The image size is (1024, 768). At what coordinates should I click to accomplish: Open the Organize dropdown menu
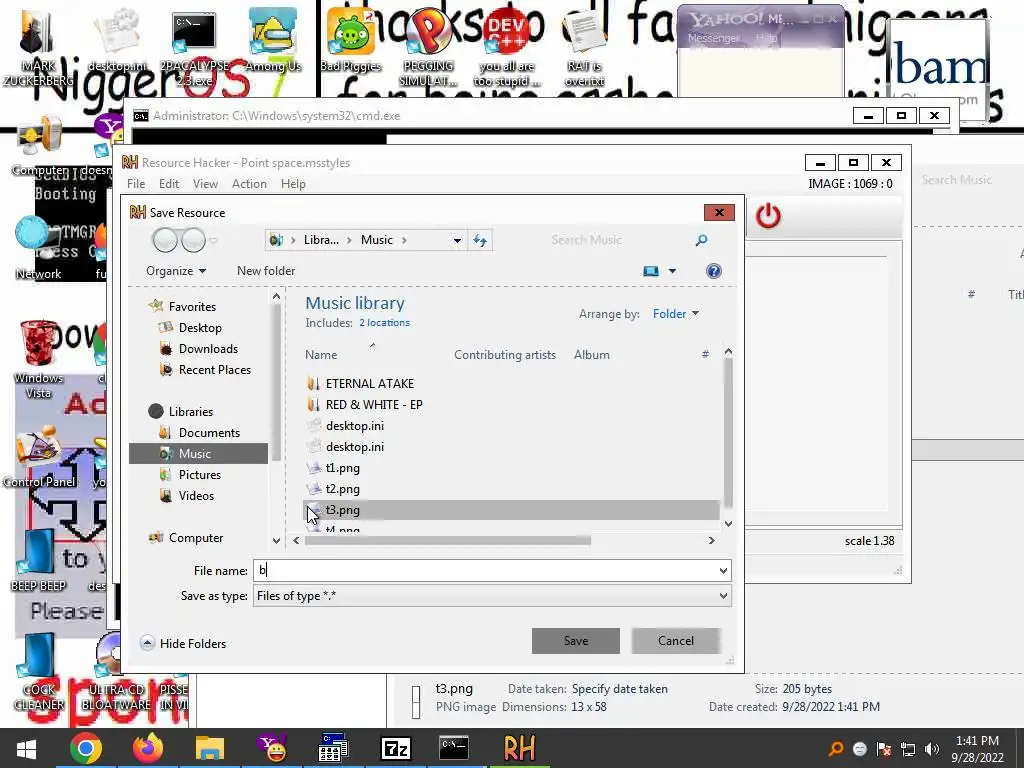[x=176, y=271]
